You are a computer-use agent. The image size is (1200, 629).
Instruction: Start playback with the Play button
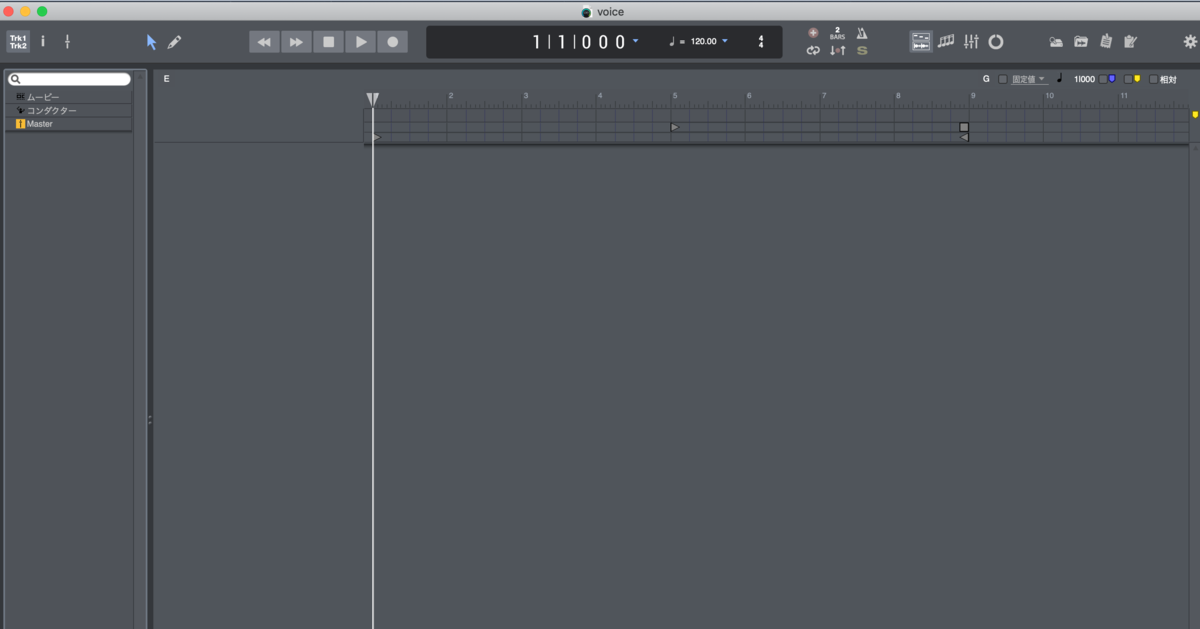360,42
